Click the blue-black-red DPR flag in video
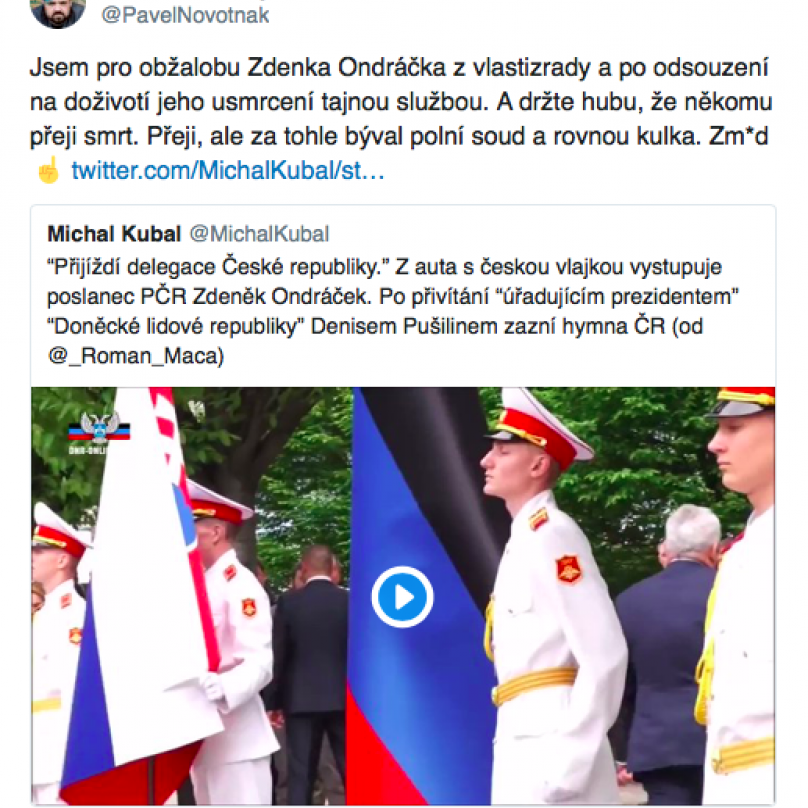 [x=423, y=593]
